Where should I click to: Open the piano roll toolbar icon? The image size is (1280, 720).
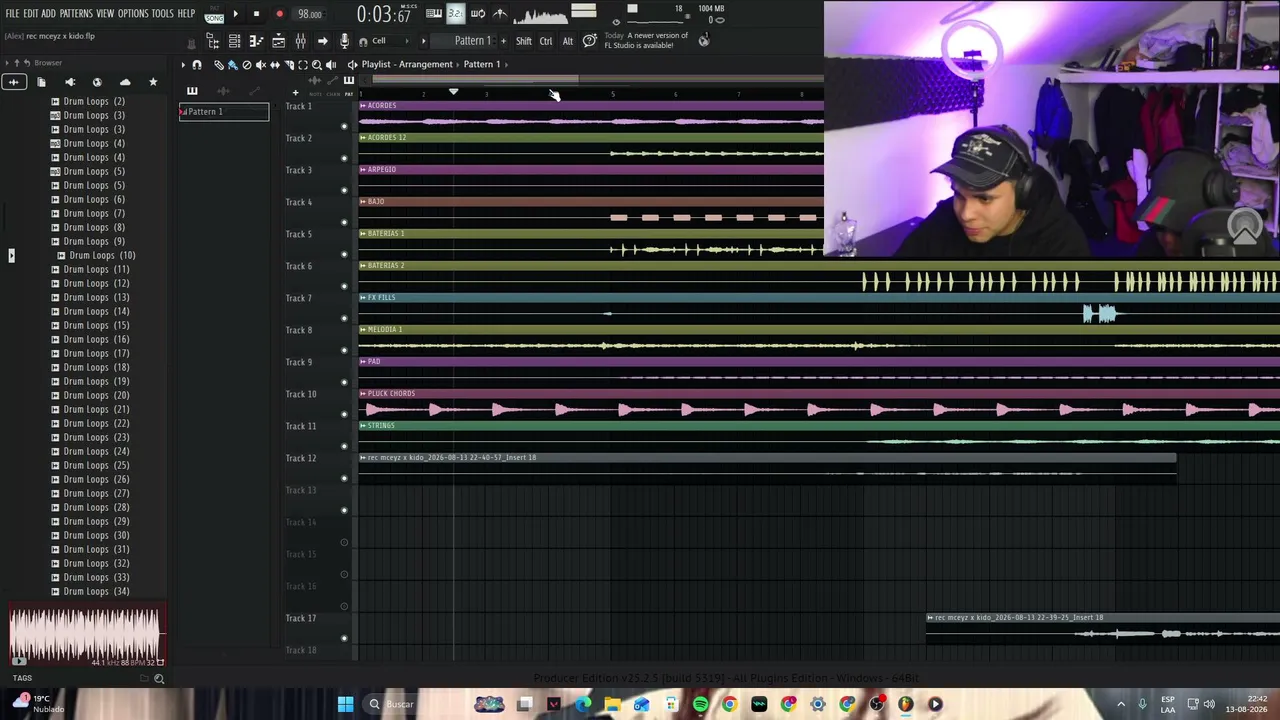(256, 41)
